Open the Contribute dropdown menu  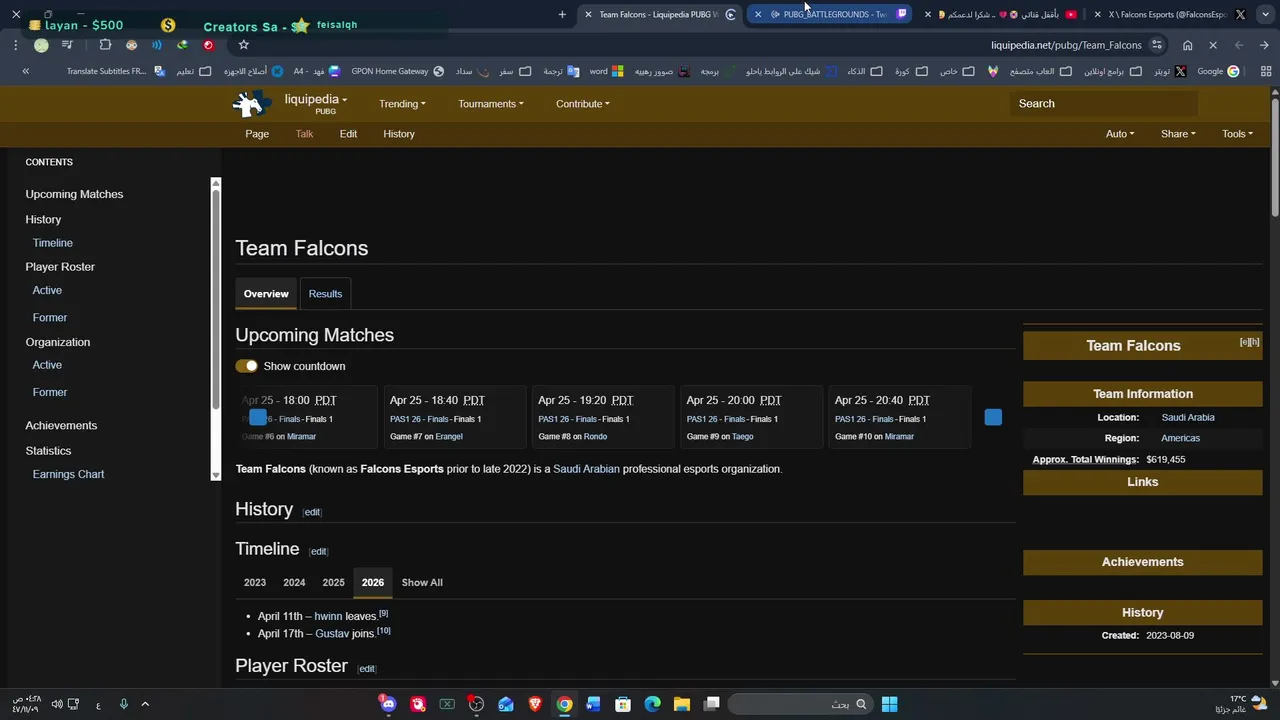tap(582, 104)
